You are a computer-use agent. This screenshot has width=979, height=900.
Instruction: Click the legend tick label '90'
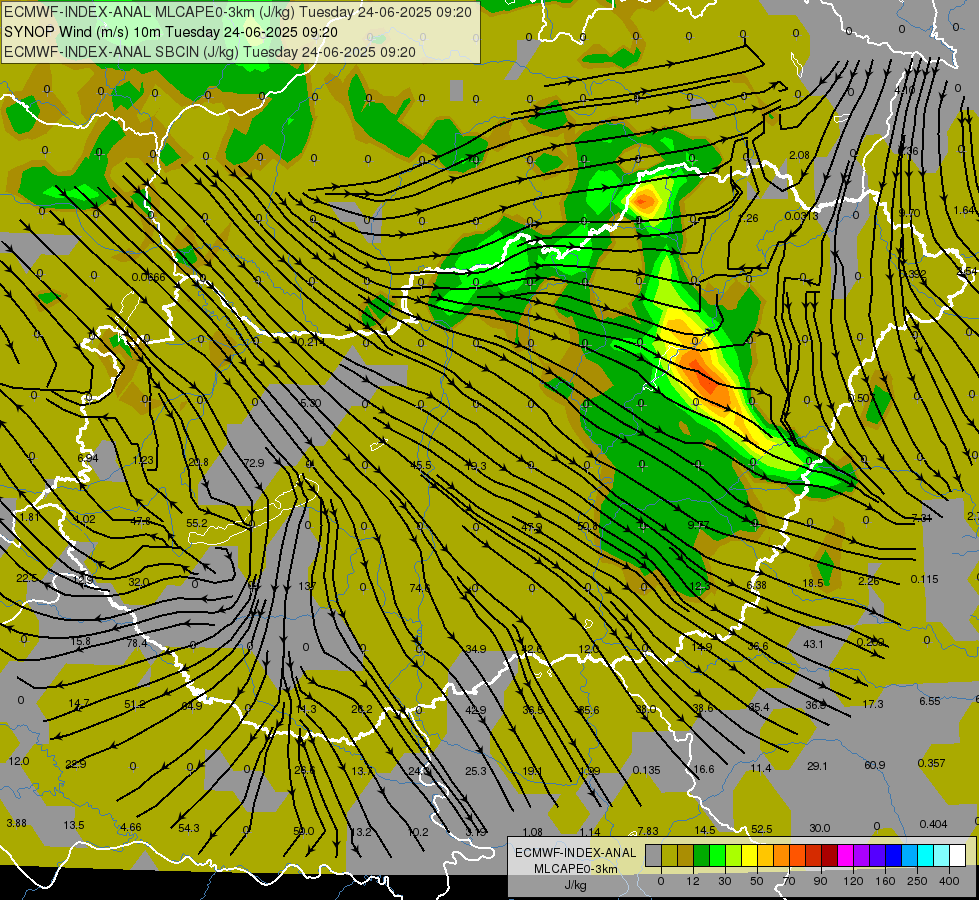820,881
